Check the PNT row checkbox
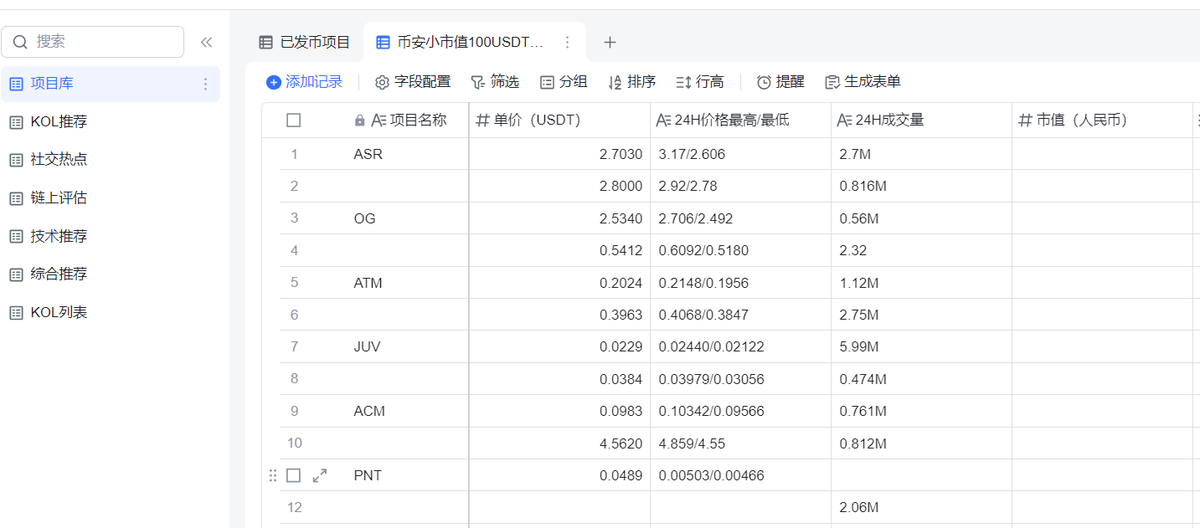Image resolution: width=1200 pixels, height=528 pixels. [x=293, y=475]
